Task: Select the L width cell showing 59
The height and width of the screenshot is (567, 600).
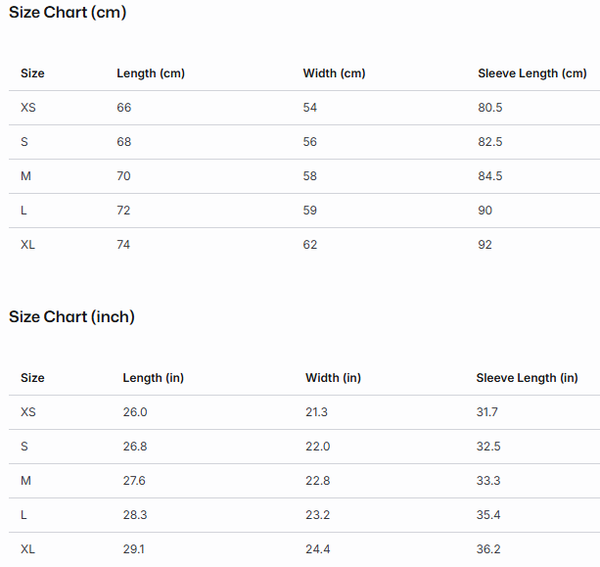Action: click(310, 210)
